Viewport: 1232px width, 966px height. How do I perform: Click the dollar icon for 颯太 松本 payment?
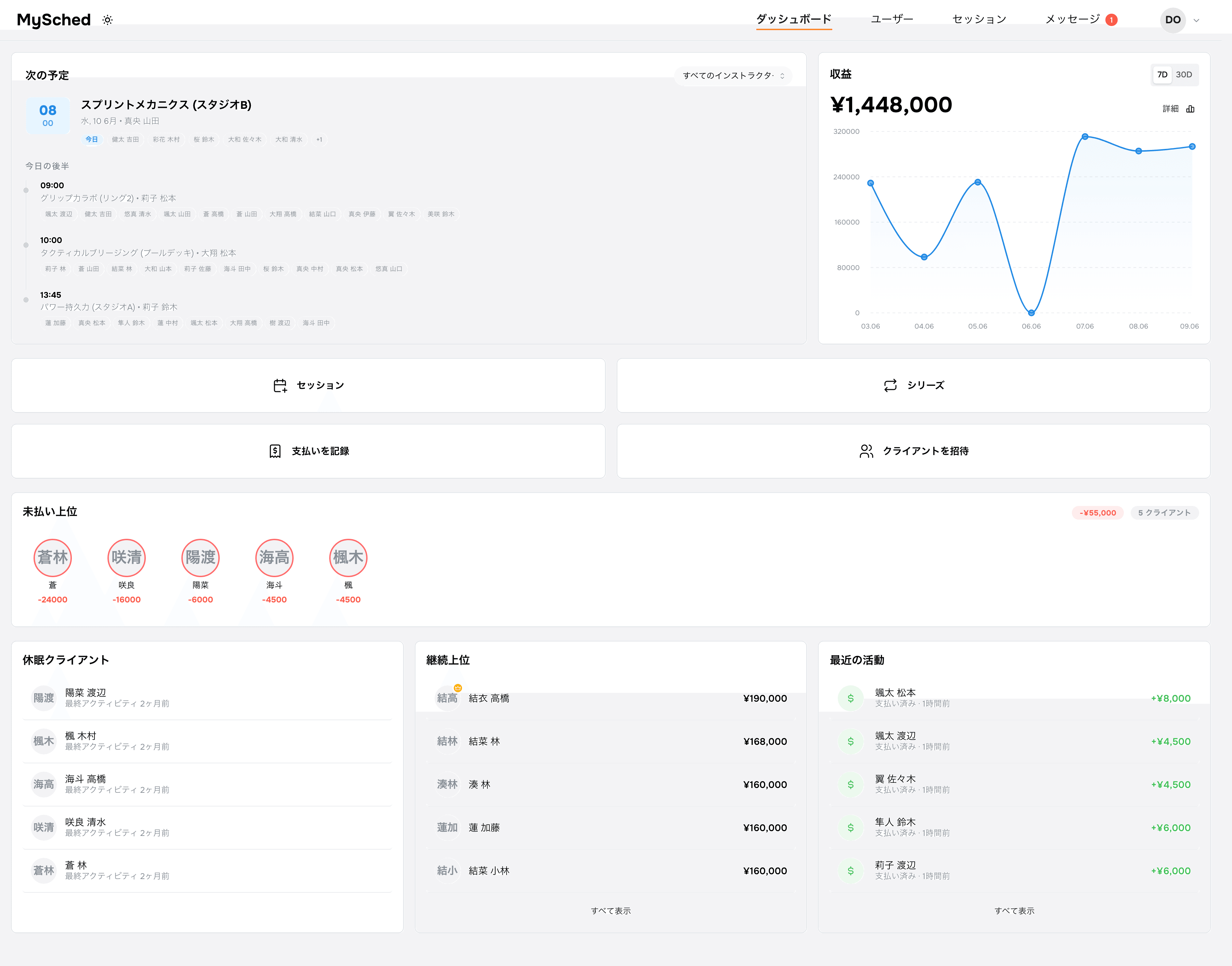(850, 698)
